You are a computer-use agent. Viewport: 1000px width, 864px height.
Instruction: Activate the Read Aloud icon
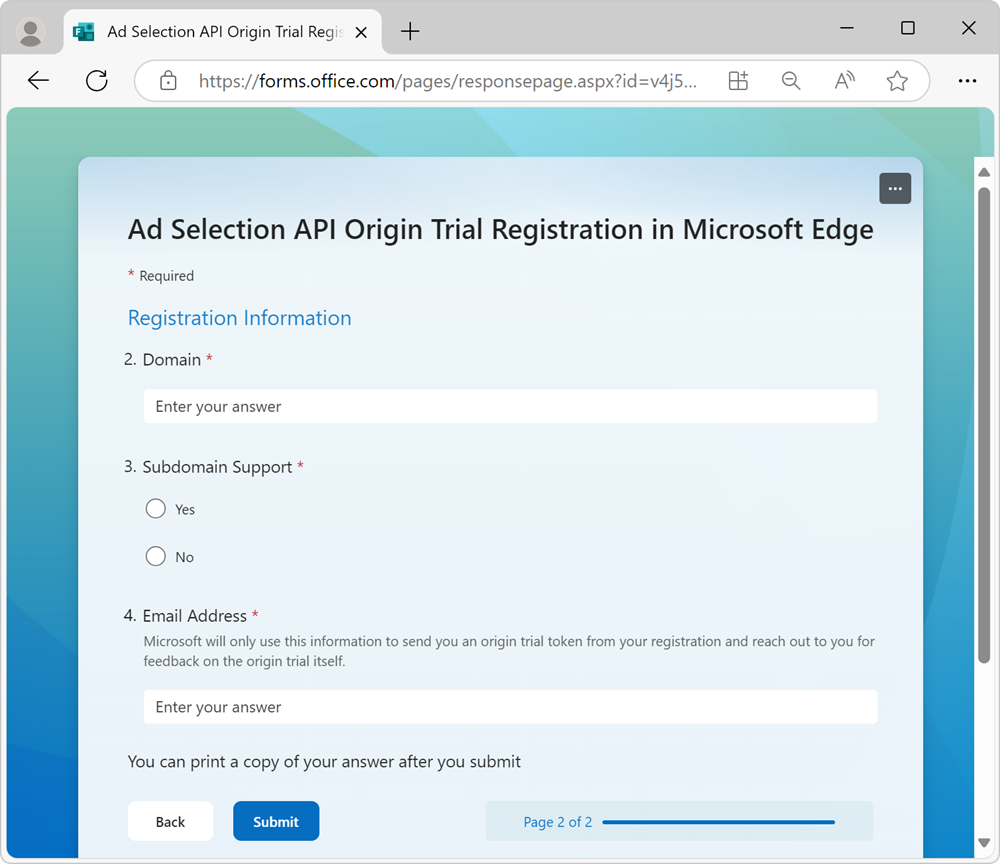(845, 81)
